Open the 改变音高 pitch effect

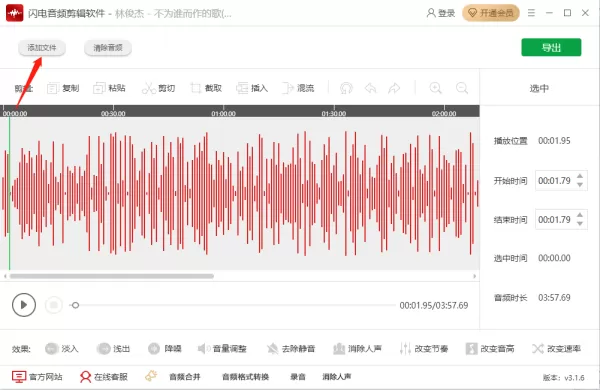click(490, 349)
